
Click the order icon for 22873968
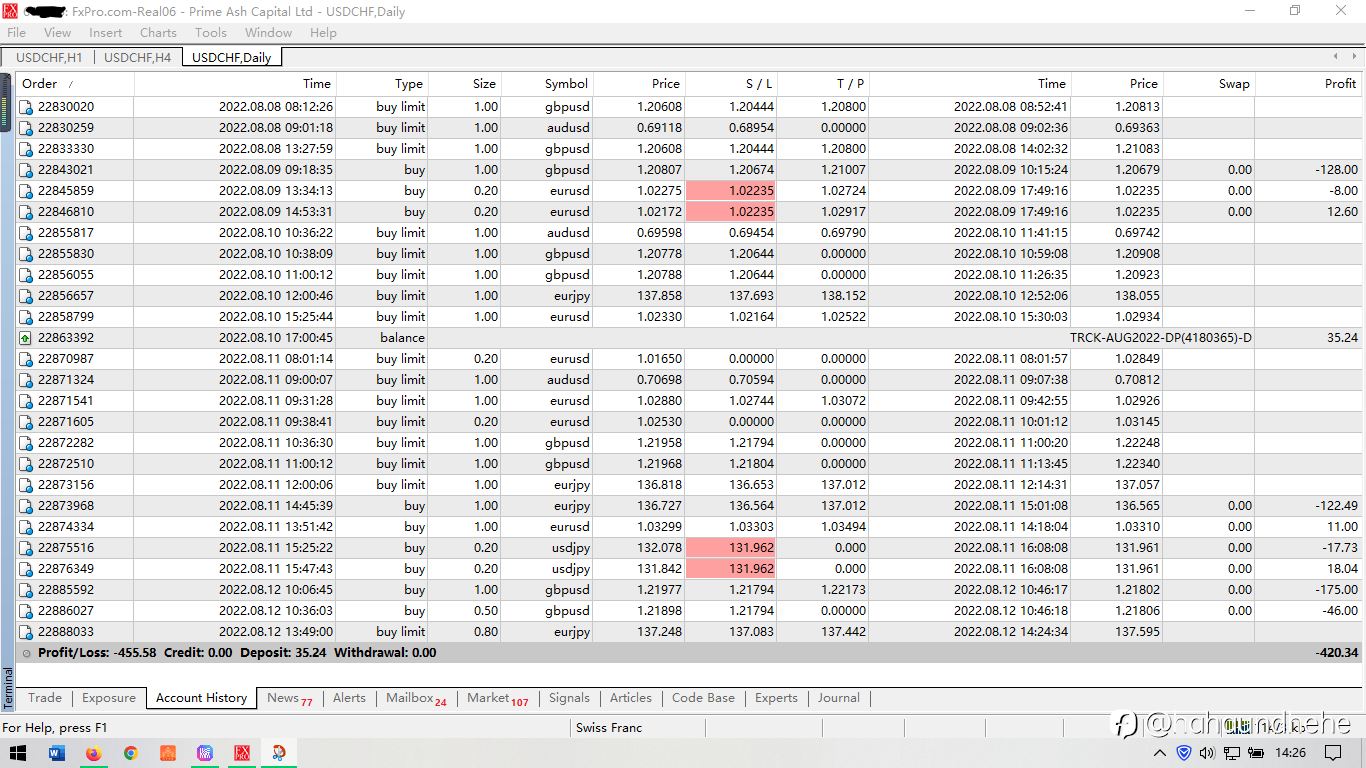click(26, 506)
